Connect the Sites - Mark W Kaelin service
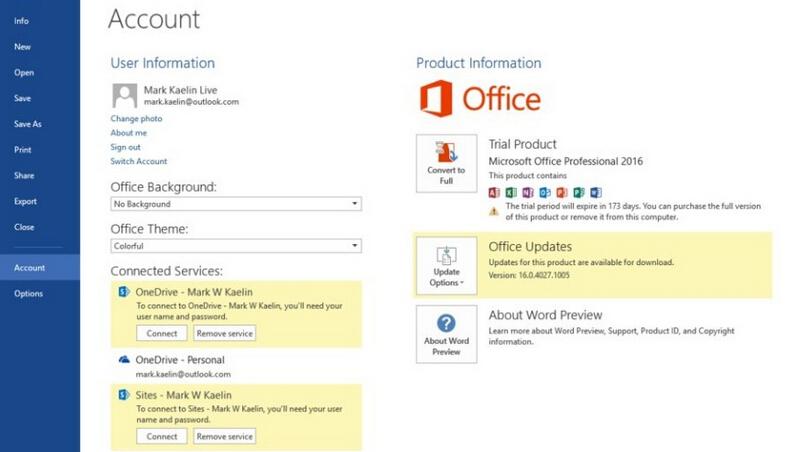791x452 pixels. tap(161, 436)
